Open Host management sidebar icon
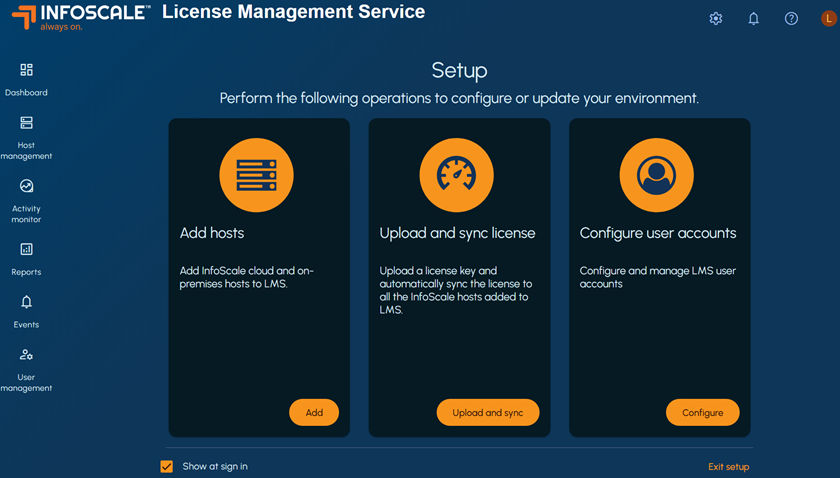This screenshot has width=840, height=478. point(26,123)
